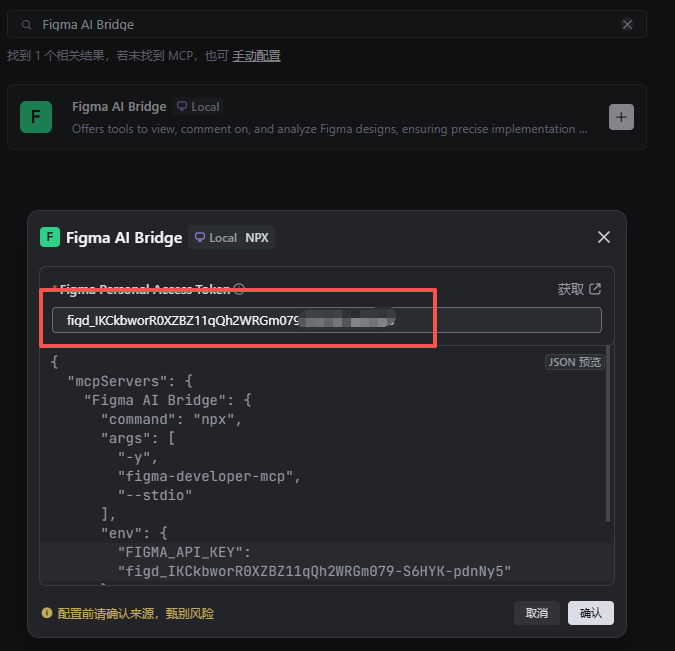Viewport: 675px width, 651px height.
Task: Click the JSON 预览 button
Action: coord(575,362)
